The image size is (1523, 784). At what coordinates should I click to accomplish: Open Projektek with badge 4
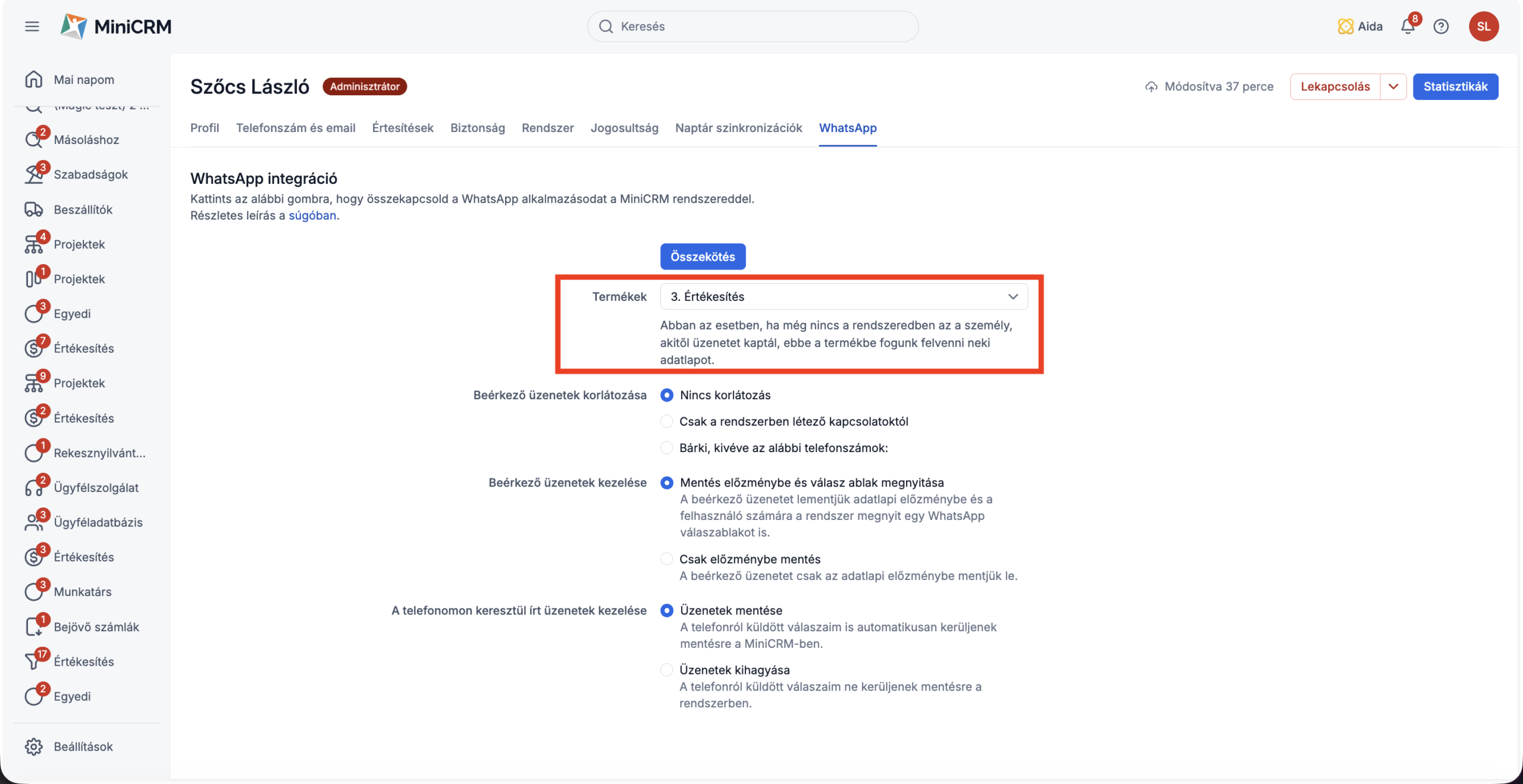pyautogui.click(x=79, y=244)
